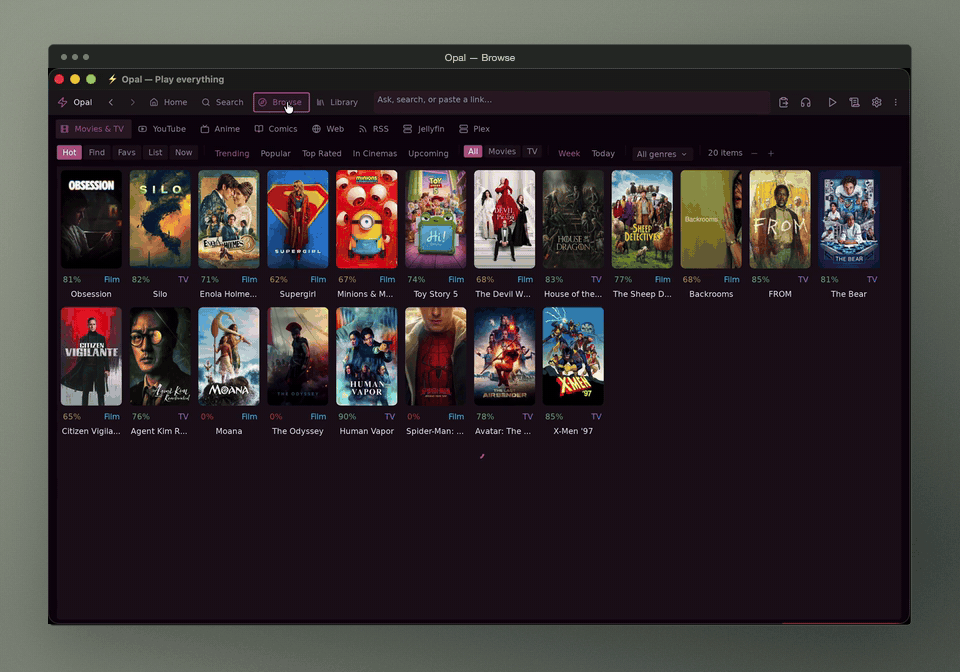The height and width of the screenshot is (672, 960).
Task: Click the title text 'Agent Kim R...'
Action: point(159,431)
